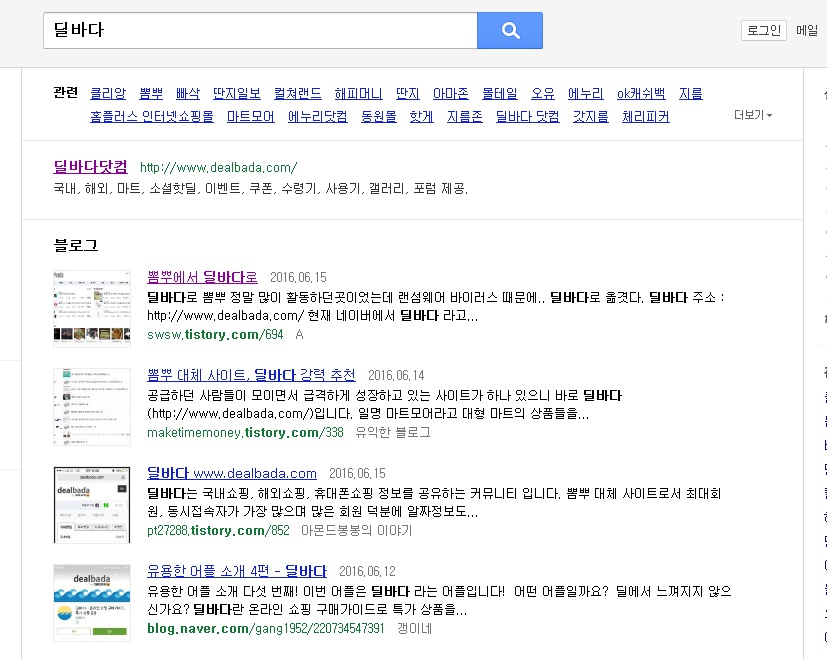Open the 딜바다닷컴 site result title
Image resolution: width=827 pixels, height=659 pixels.
tap(90, 166)
